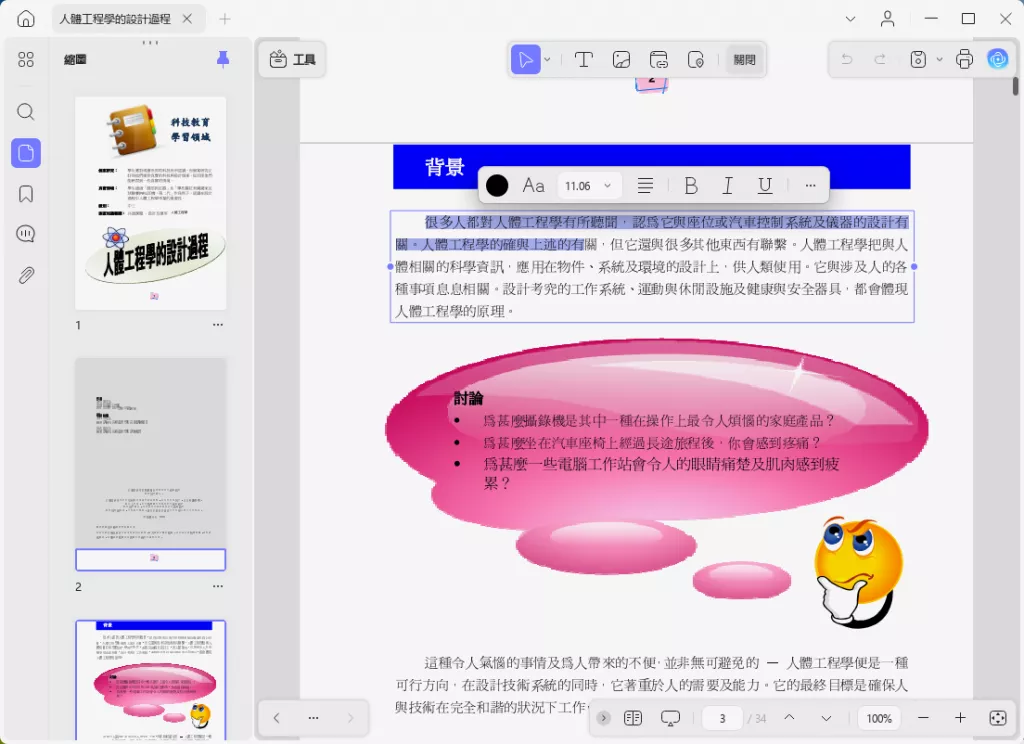Open the AI assistant icon
This screenshot has height=744, width=1024.
pos(997,59)
